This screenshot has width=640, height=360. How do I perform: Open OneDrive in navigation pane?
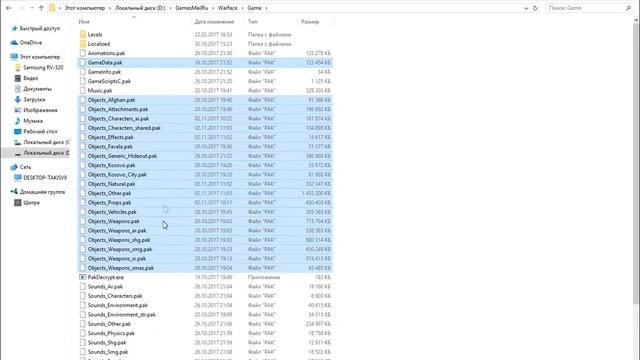(31, 42)
